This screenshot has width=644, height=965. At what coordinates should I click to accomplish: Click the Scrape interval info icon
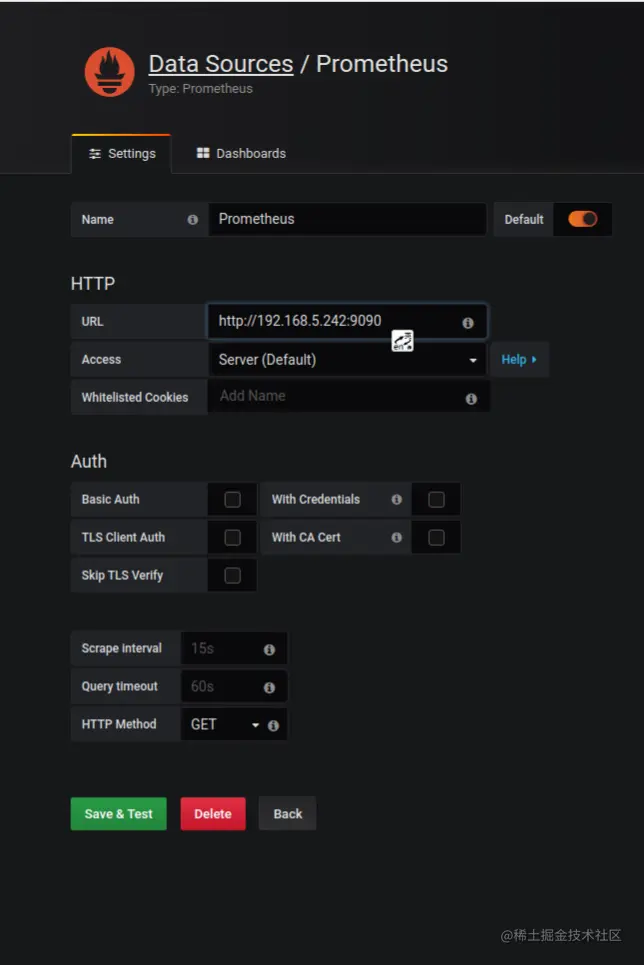pyautogui.click(x=269, y=649)
